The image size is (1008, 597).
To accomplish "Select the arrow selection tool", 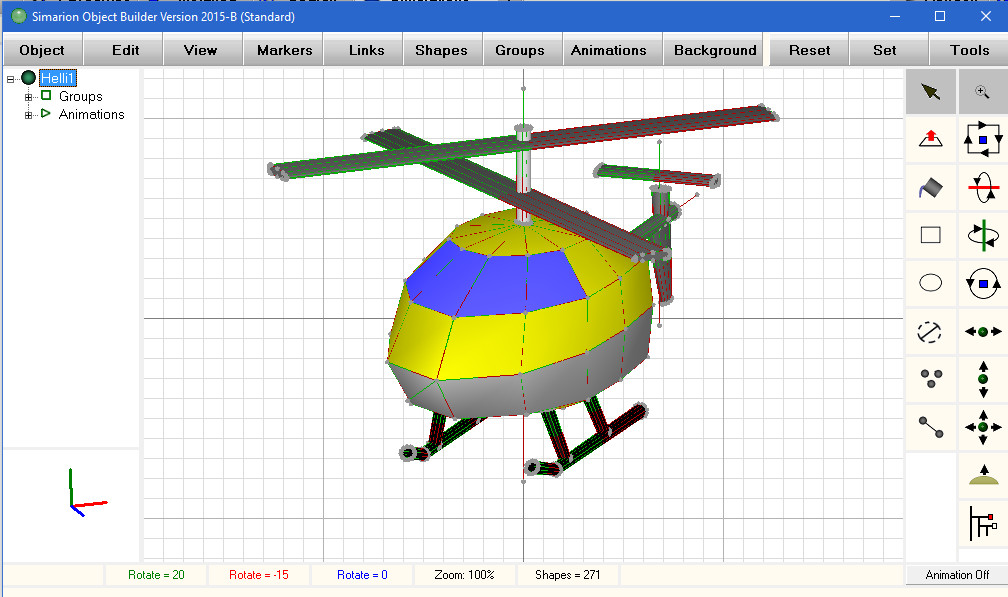I will [930, 91].
